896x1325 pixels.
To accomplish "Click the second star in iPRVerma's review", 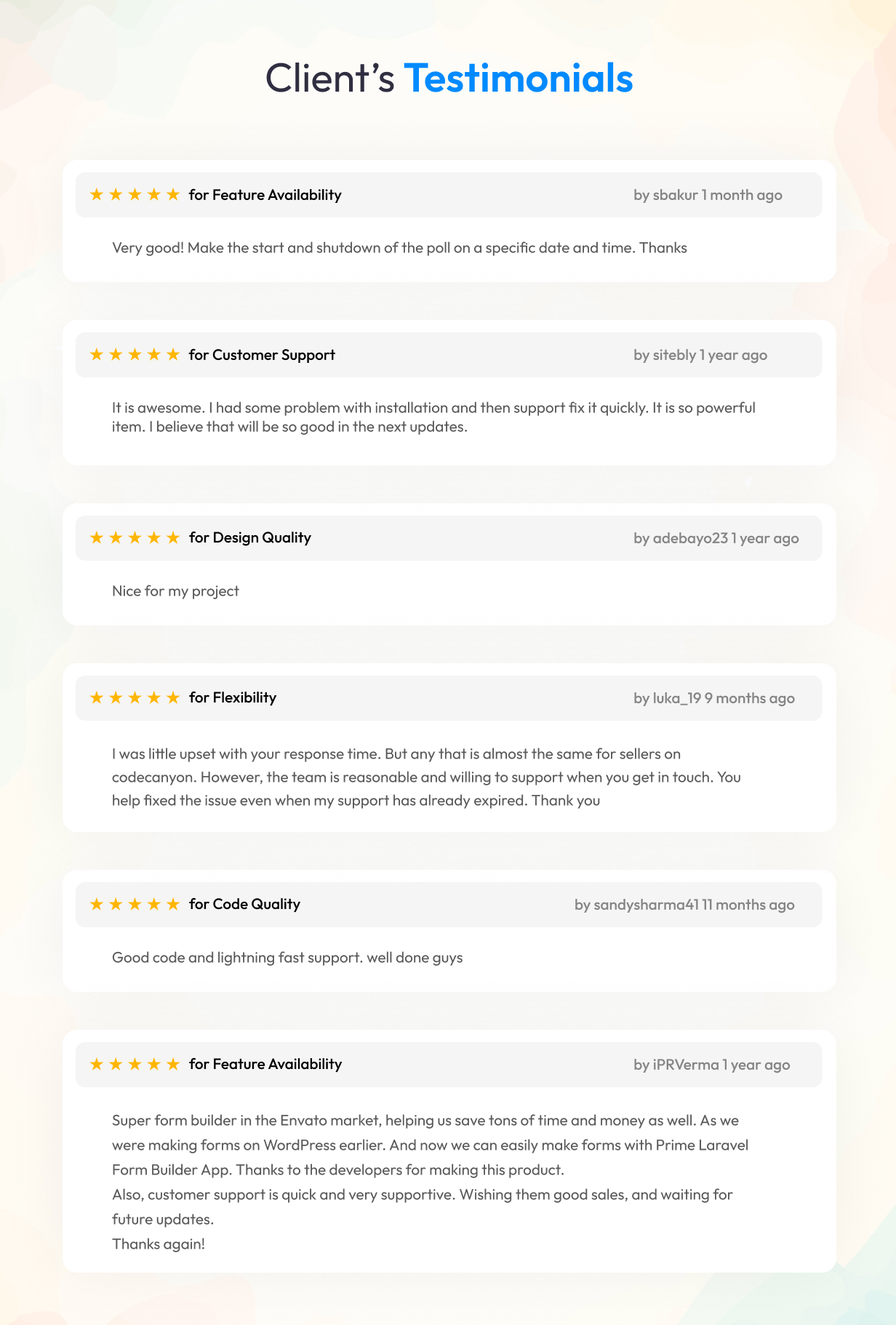I will (115, 1064).
